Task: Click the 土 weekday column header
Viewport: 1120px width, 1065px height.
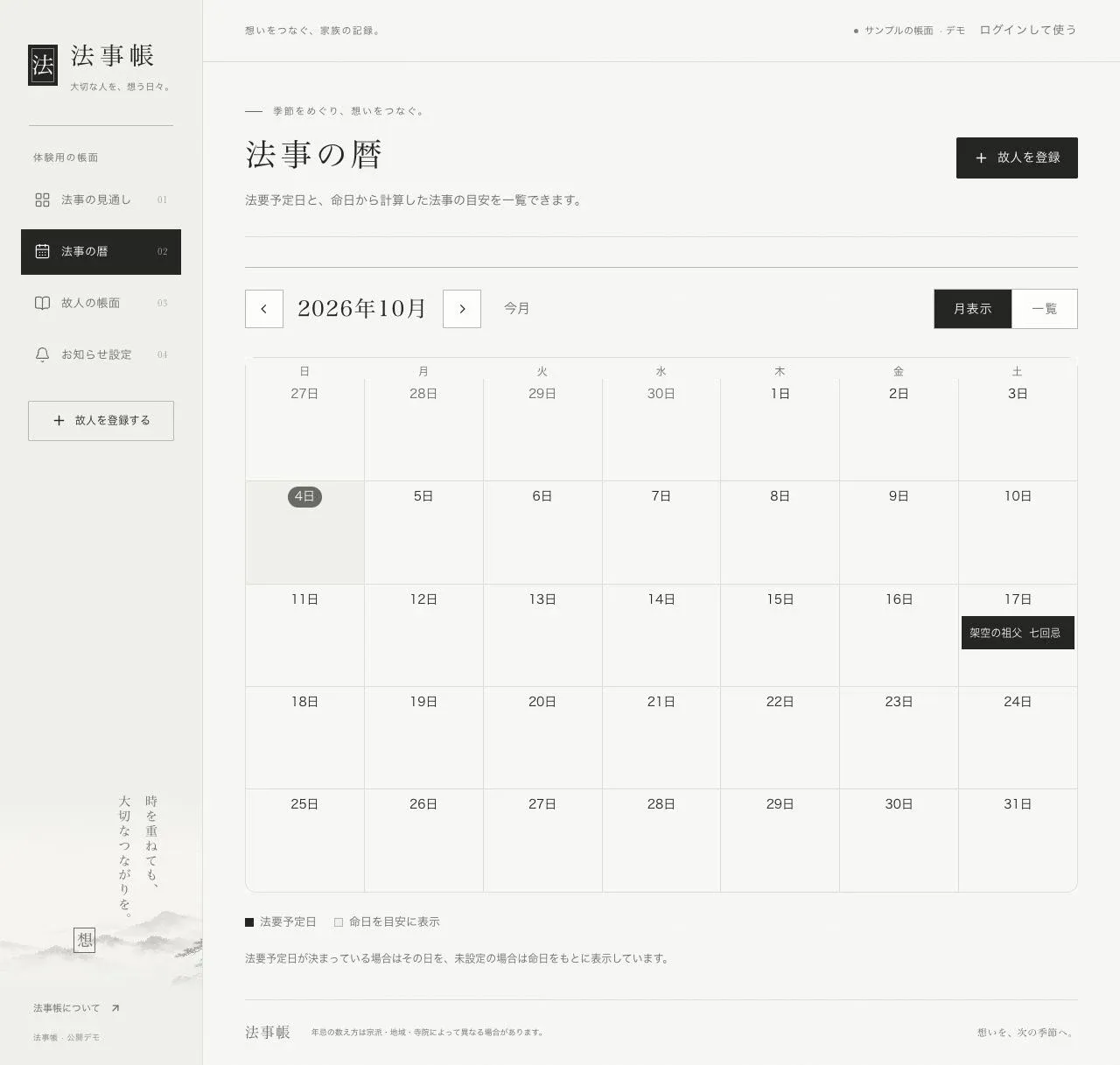Action: [1018, 372]
